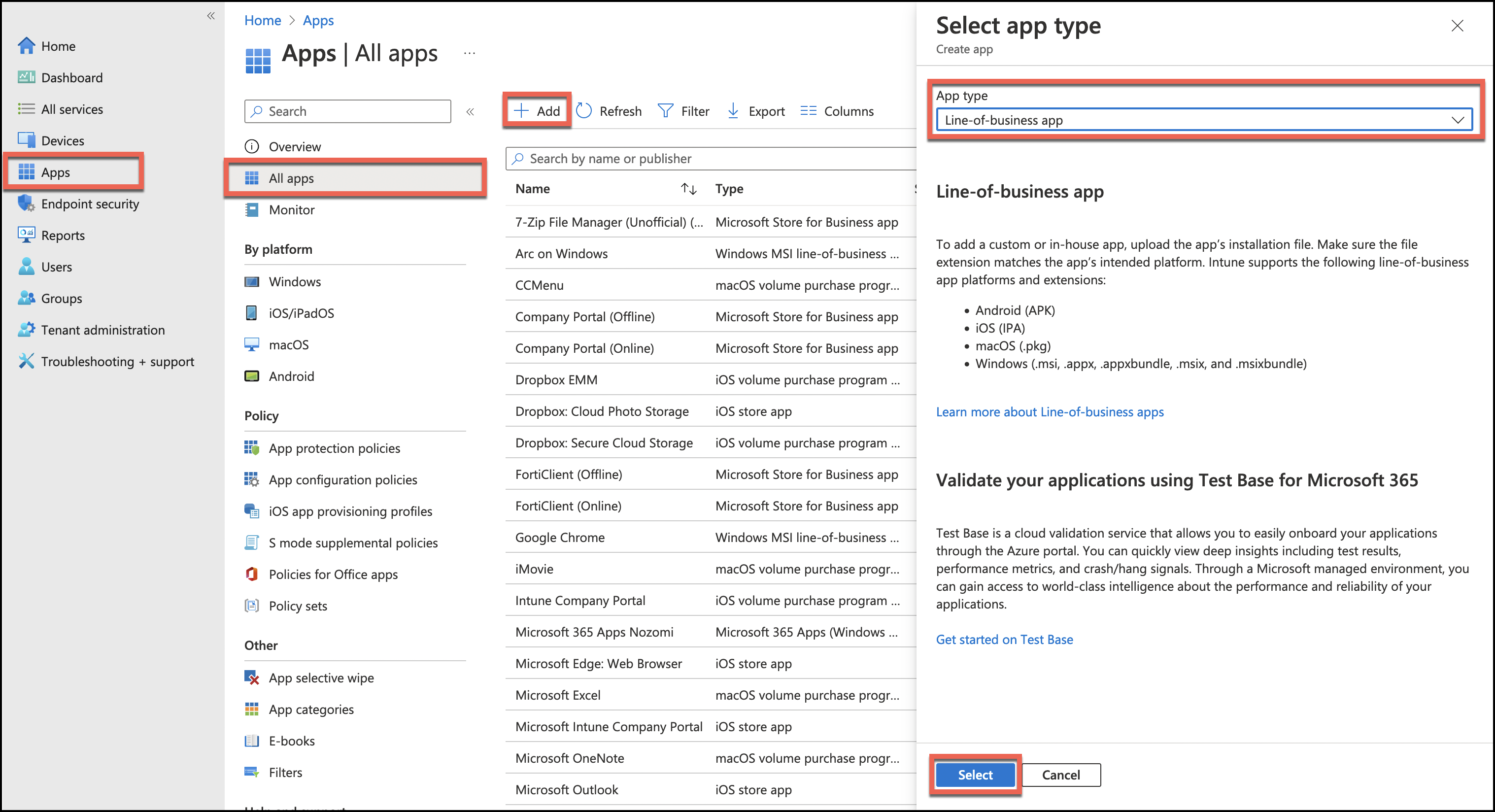The width and height of the screenshot is (1495, 812).
Task: Click the App selective wipe icon
Action: point(251,677)
